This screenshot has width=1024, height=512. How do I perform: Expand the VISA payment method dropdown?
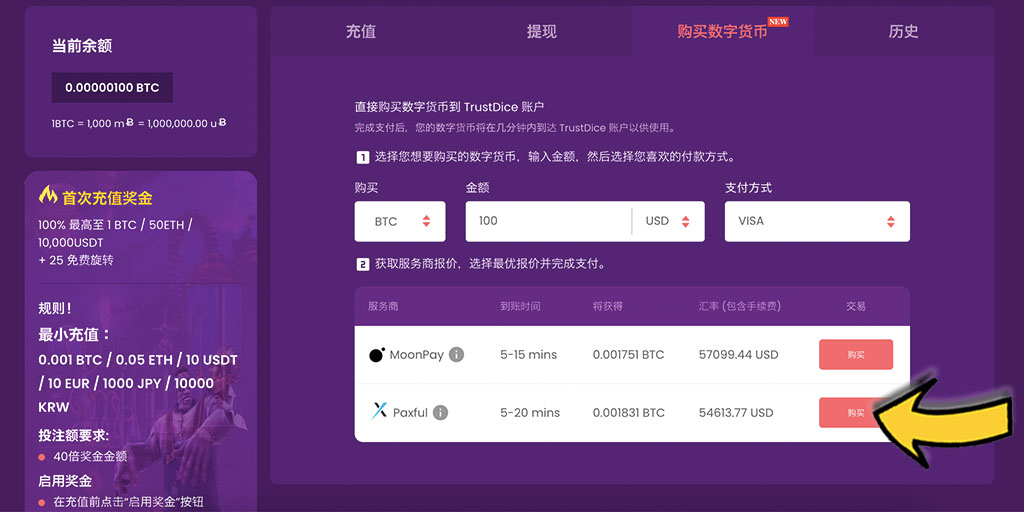(817, 221)
